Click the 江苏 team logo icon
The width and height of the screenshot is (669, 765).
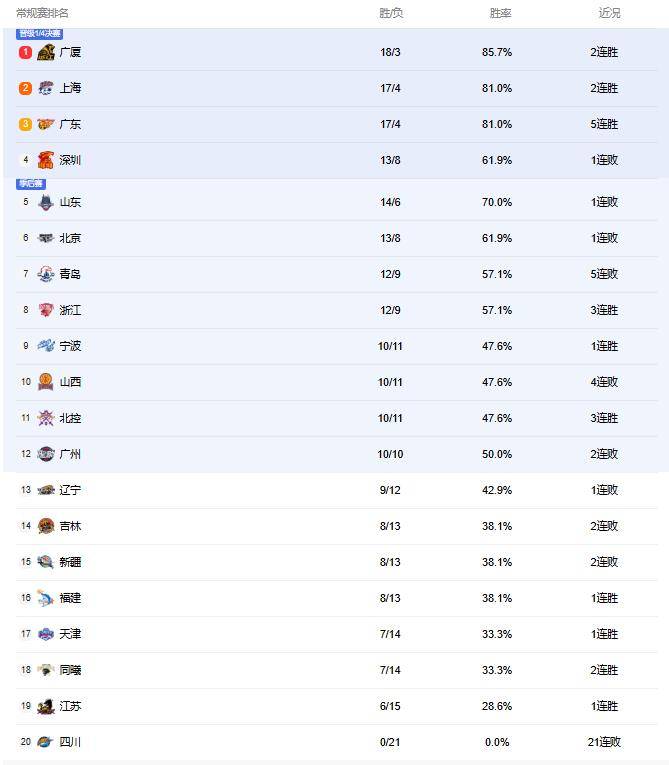coord(46,706)
